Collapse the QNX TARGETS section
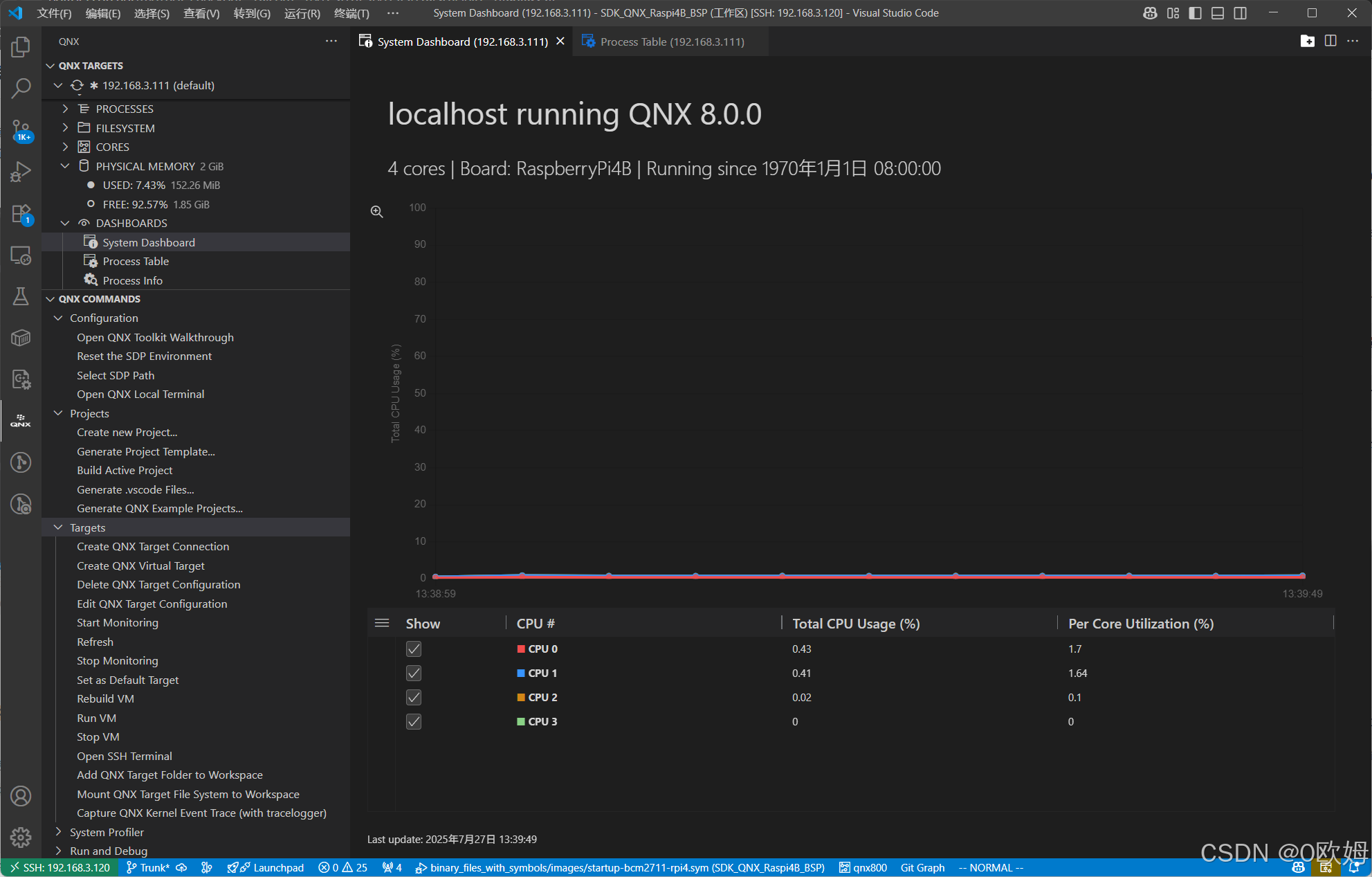The image size is (1372, 877). click(50, 66)
